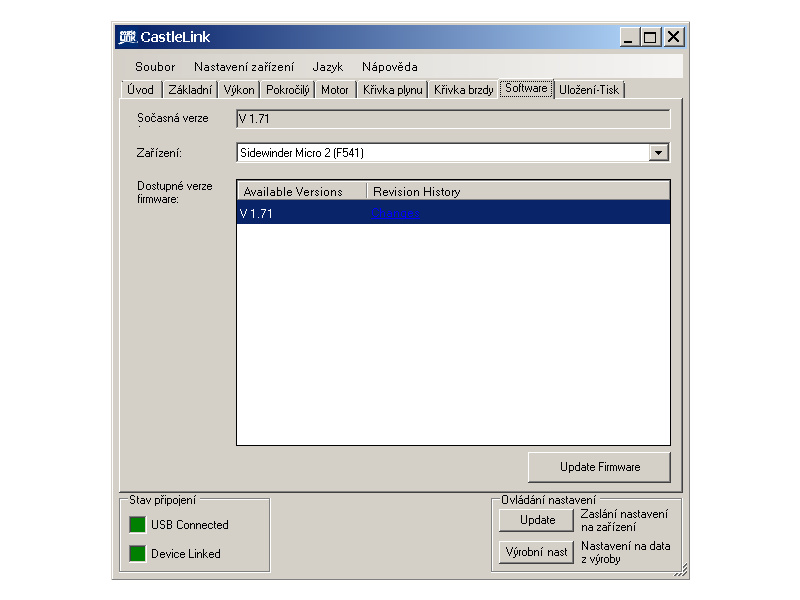Click the USB Connected green indicator
The width and height of the screenshot is (800, 600).
(x=137, y=525)
